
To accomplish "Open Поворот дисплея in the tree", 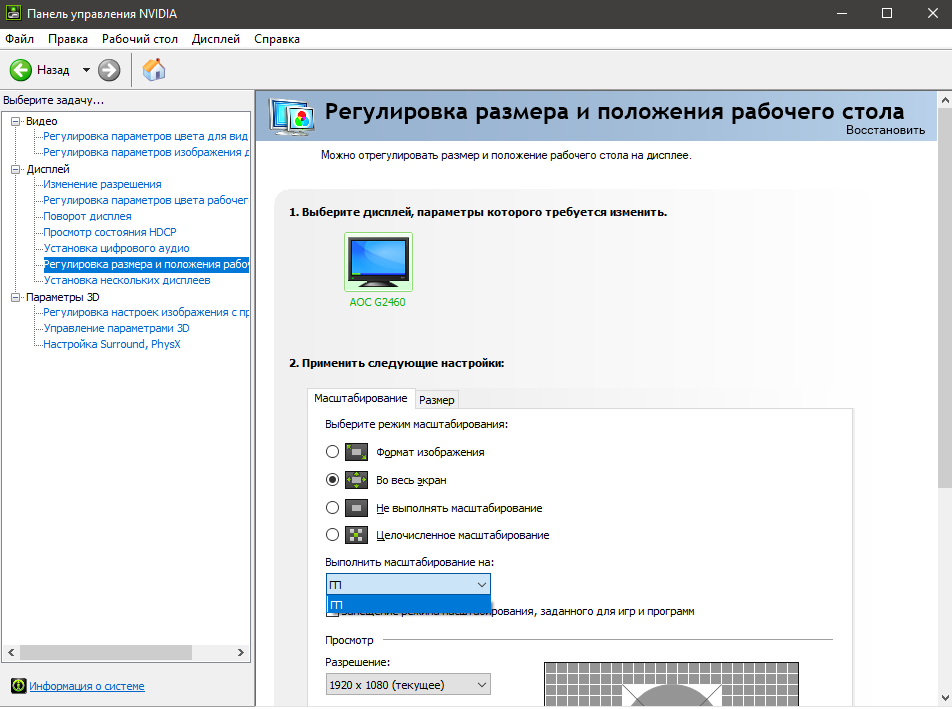I will tap(87, 216).
